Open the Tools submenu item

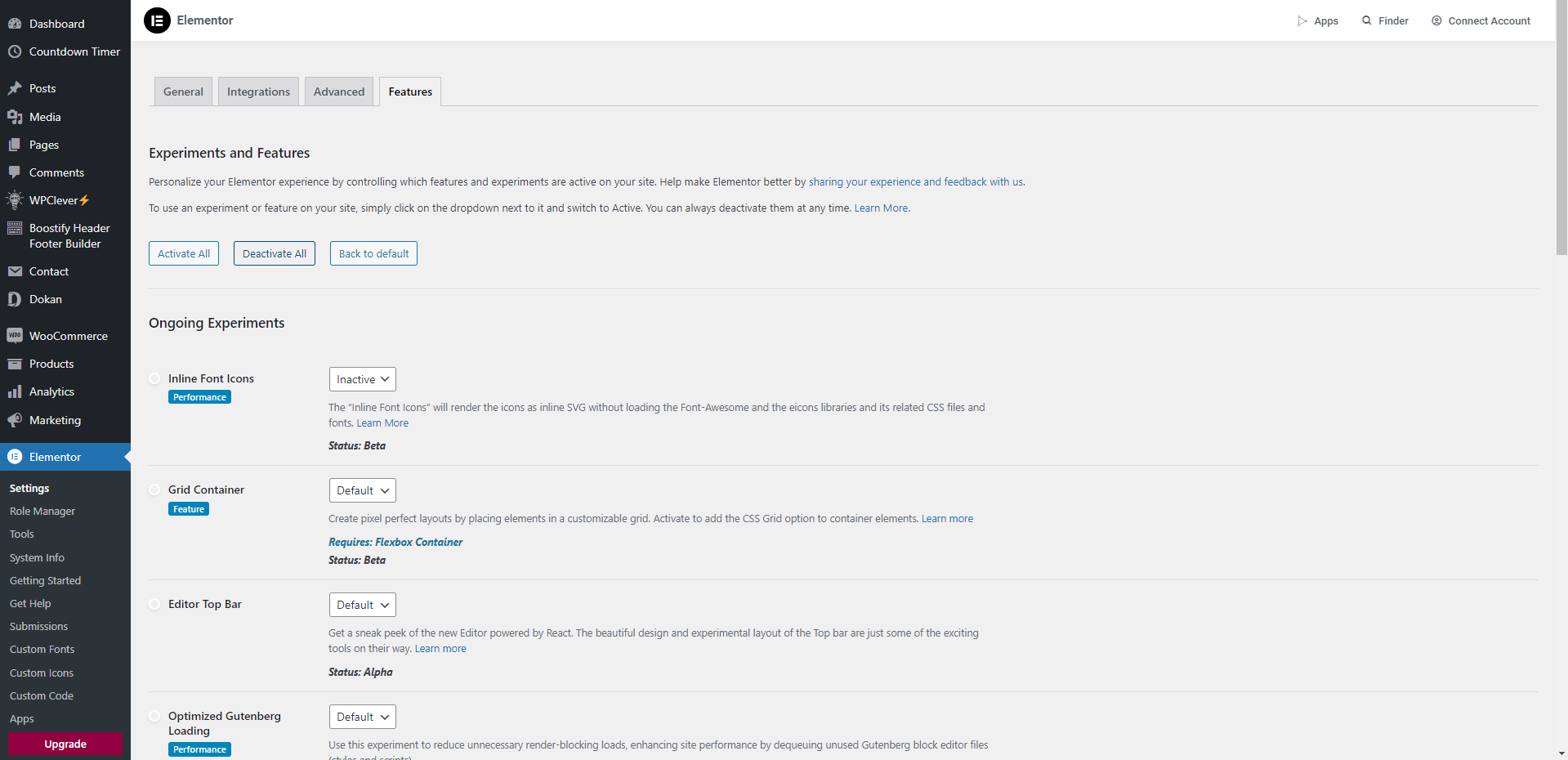pyautogui.click(x=22, y=534)
